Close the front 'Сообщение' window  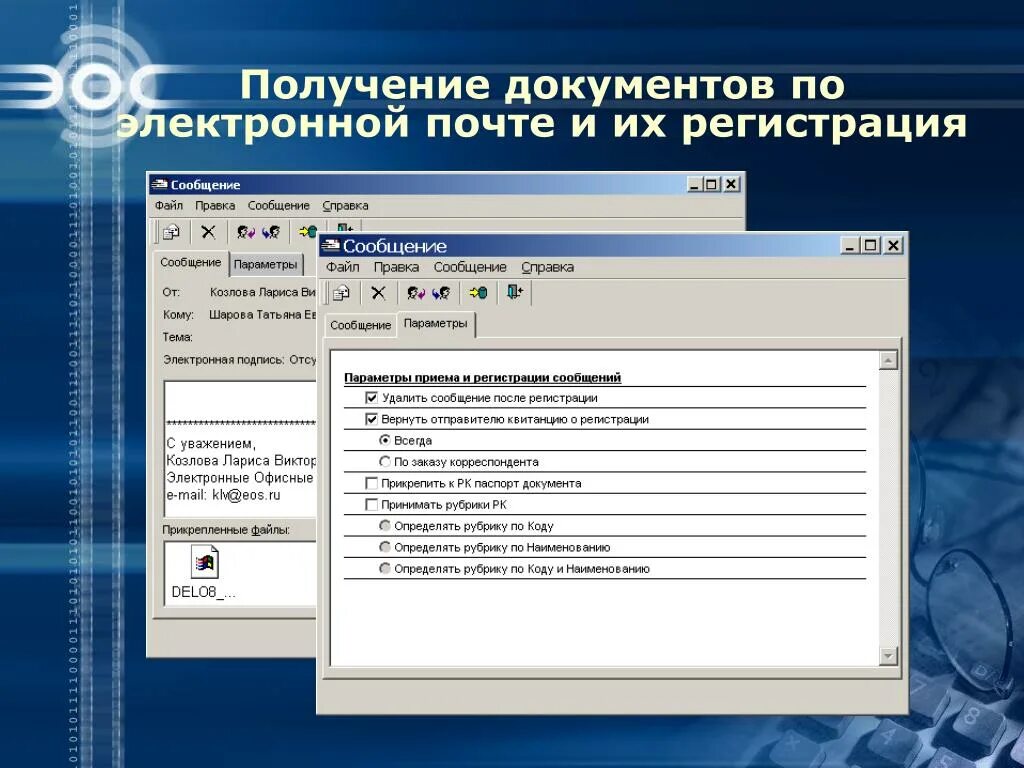pos(893,246)
